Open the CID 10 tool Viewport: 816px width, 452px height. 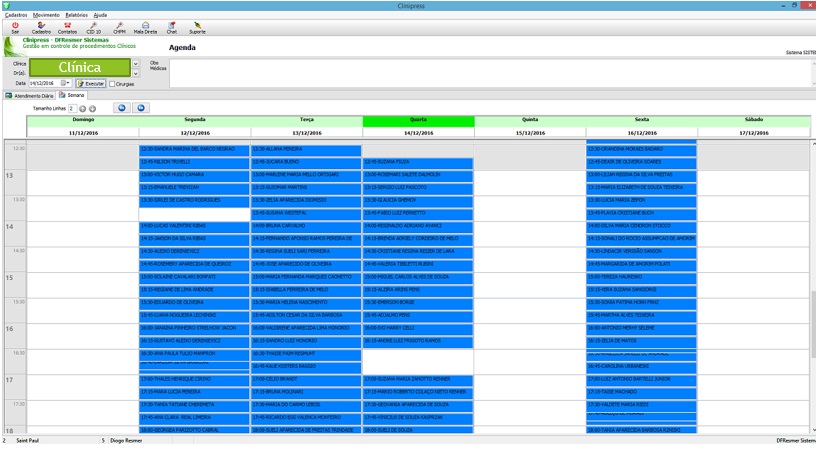click(x=93, y=26)
